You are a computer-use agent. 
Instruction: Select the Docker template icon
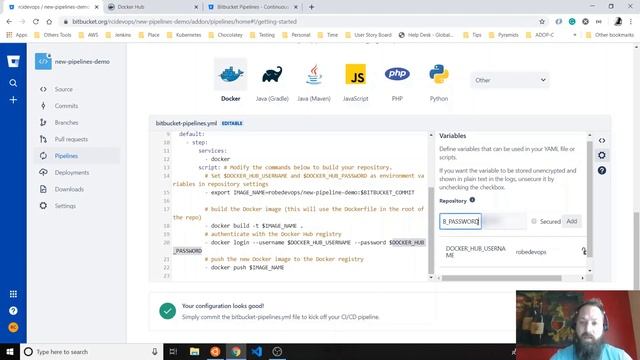[231, 75]
